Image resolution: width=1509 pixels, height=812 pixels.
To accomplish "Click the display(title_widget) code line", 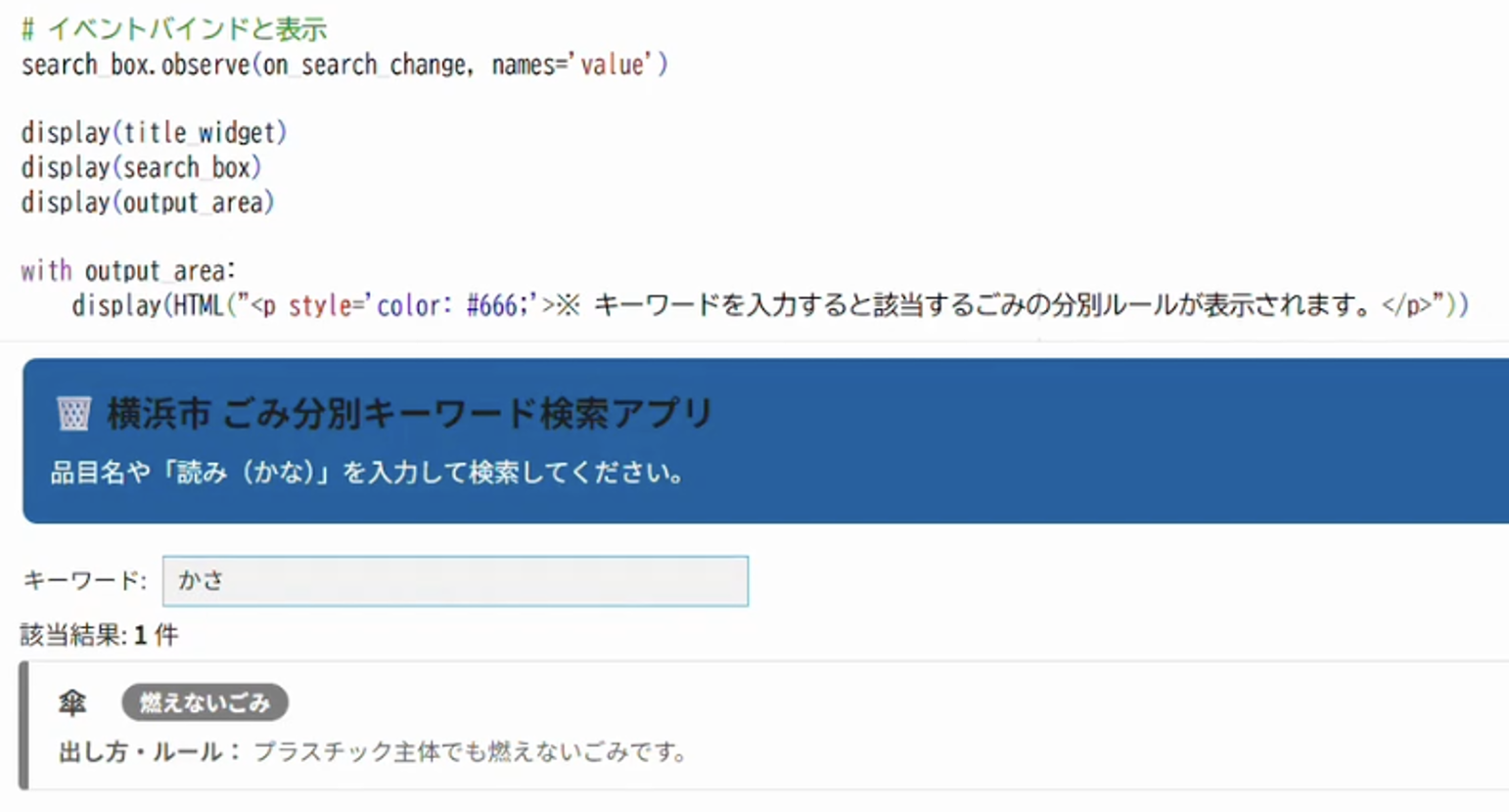I will coord(154,132).
